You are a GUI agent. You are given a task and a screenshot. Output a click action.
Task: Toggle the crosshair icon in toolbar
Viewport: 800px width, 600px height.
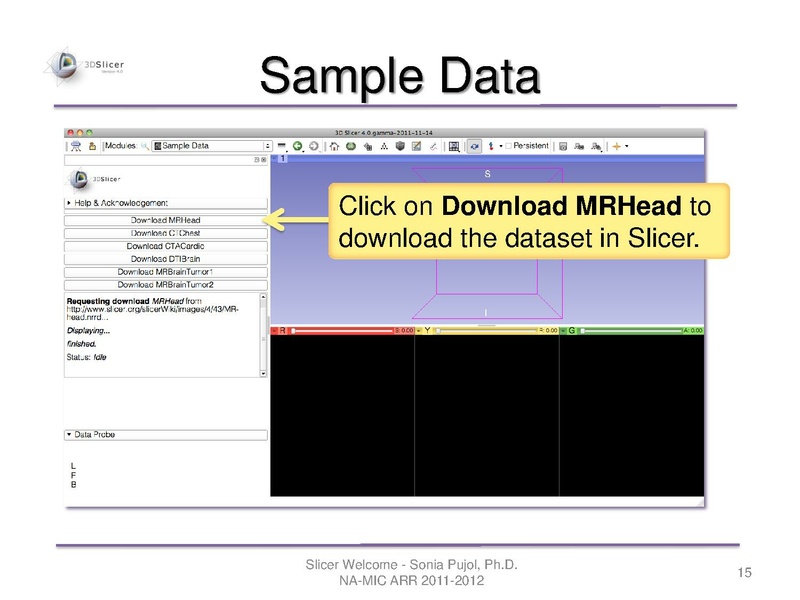[617, 146]
